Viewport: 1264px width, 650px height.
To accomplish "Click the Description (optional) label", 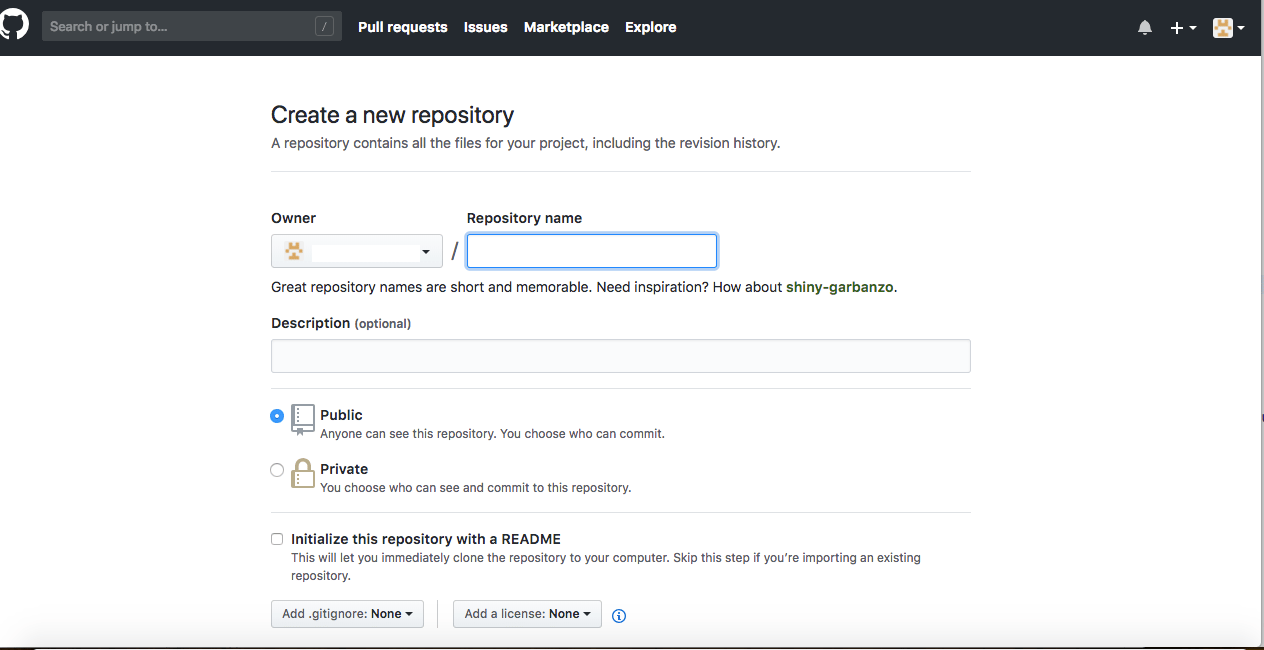I will 341,323.
